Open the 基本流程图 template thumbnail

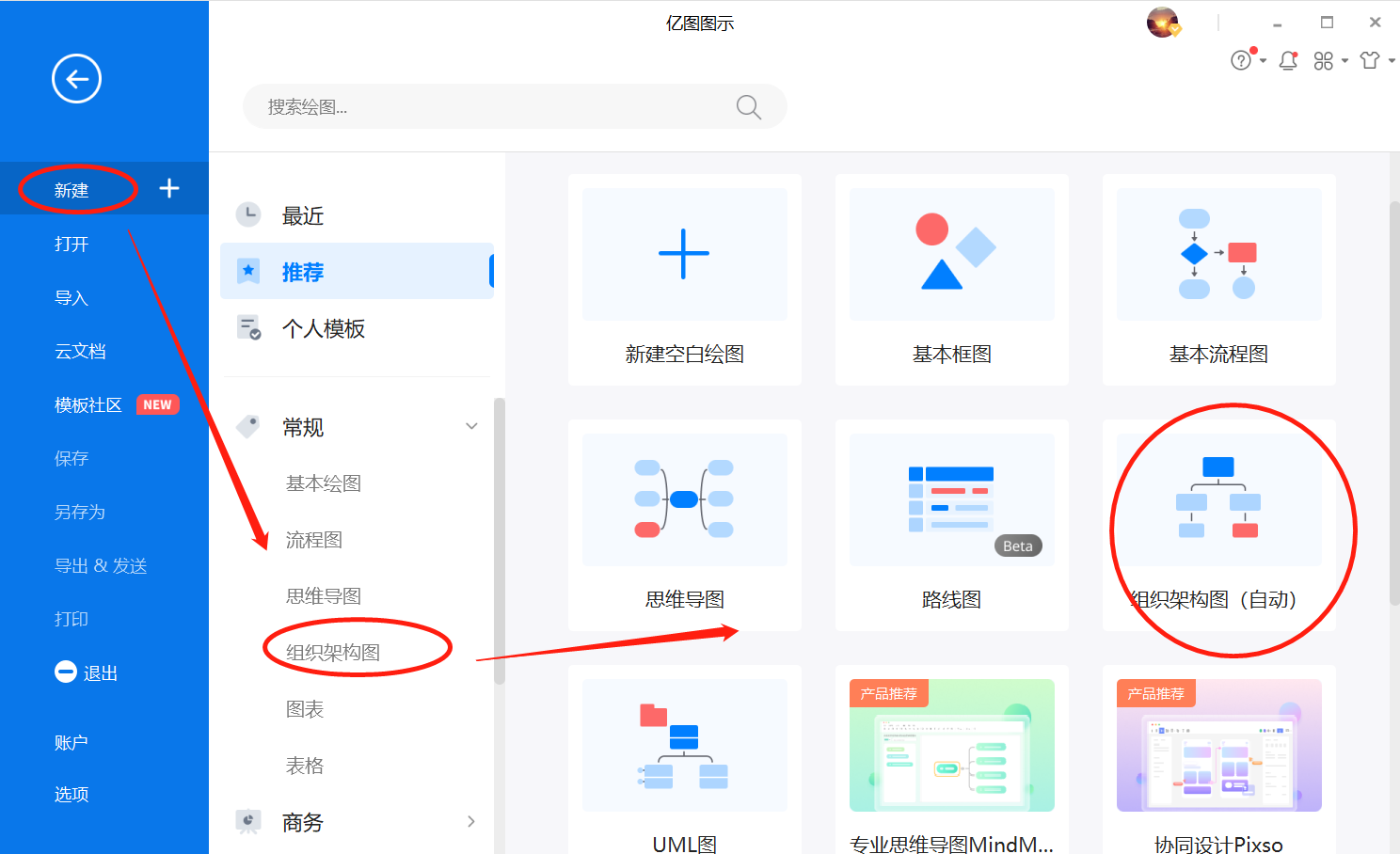1219,254
